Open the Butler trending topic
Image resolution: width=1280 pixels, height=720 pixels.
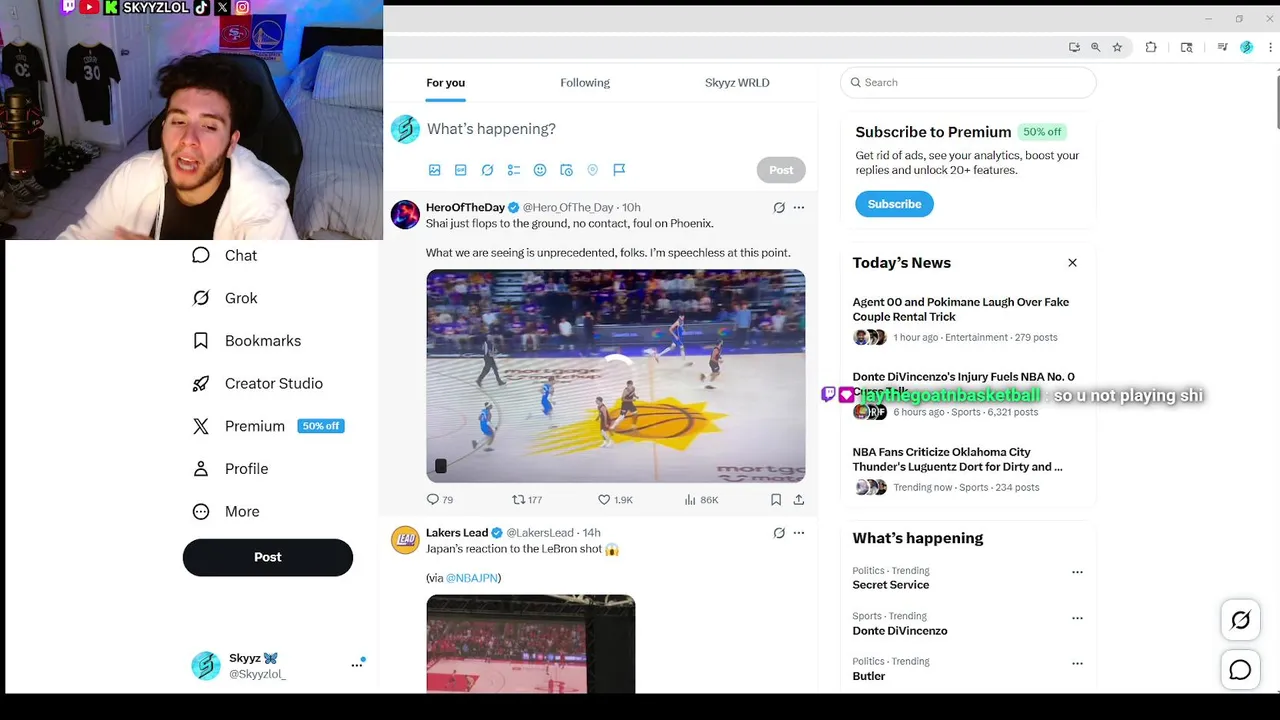869,676
